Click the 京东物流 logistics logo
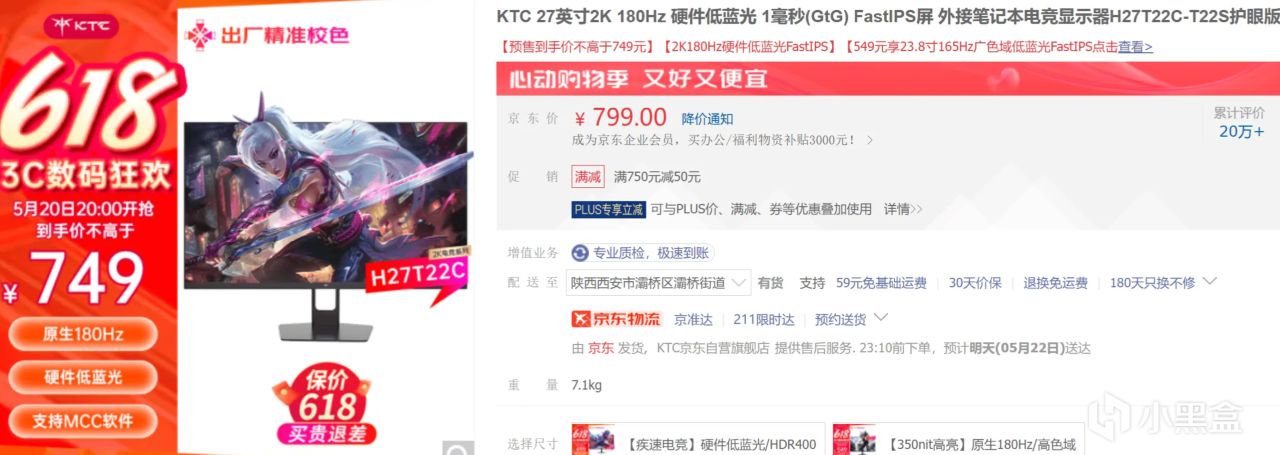This screenshot has width=1280, height=455. pos(616,319)
